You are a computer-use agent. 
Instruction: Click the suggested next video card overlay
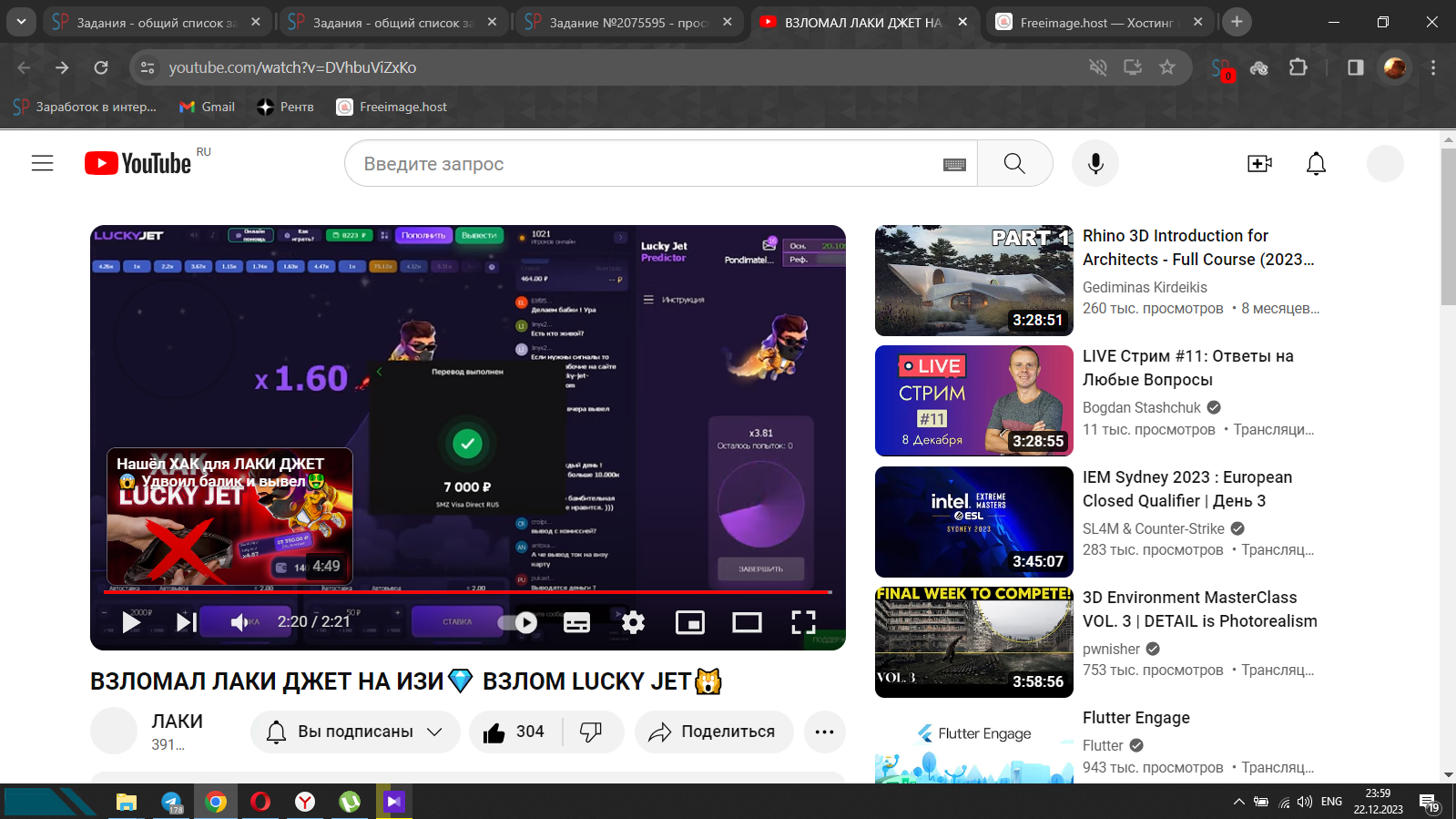(x=229, y=516)
